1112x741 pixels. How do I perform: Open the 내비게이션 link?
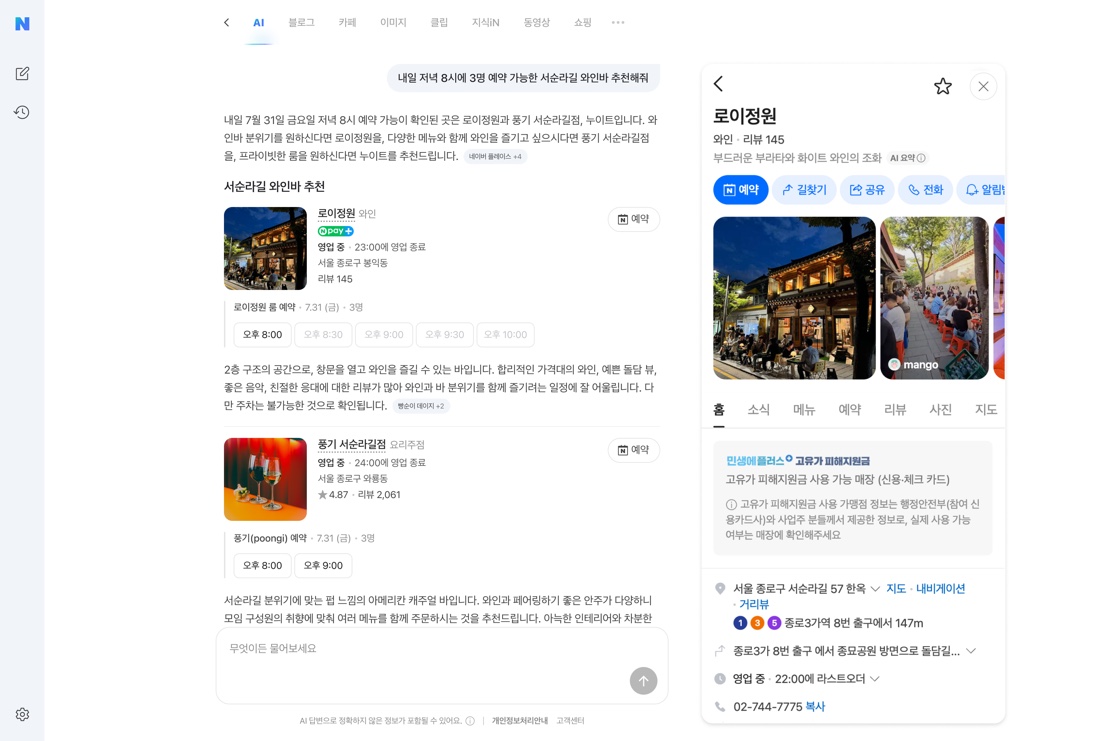pyautogui.click(x=940, y=589)
